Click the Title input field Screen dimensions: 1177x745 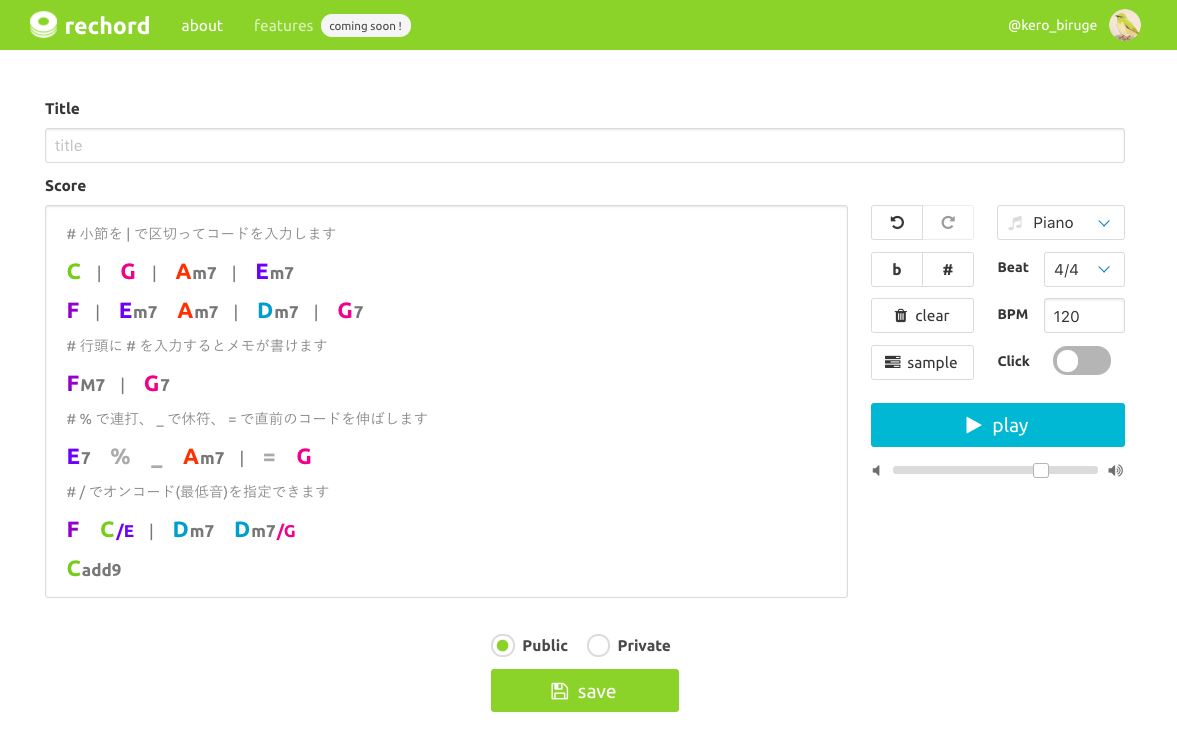coord(585,146)
